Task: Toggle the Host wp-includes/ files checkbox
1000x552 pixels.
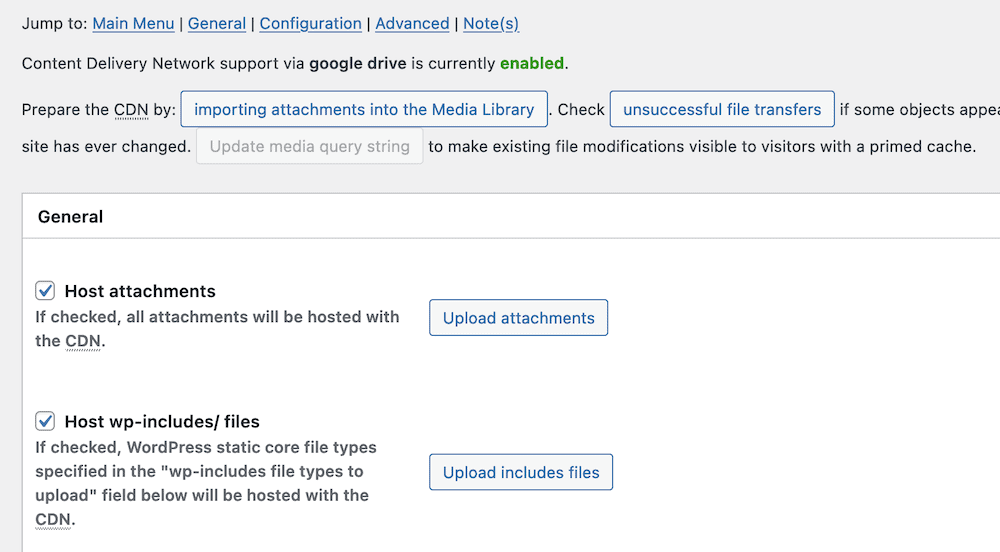Action: coord(45,421)
